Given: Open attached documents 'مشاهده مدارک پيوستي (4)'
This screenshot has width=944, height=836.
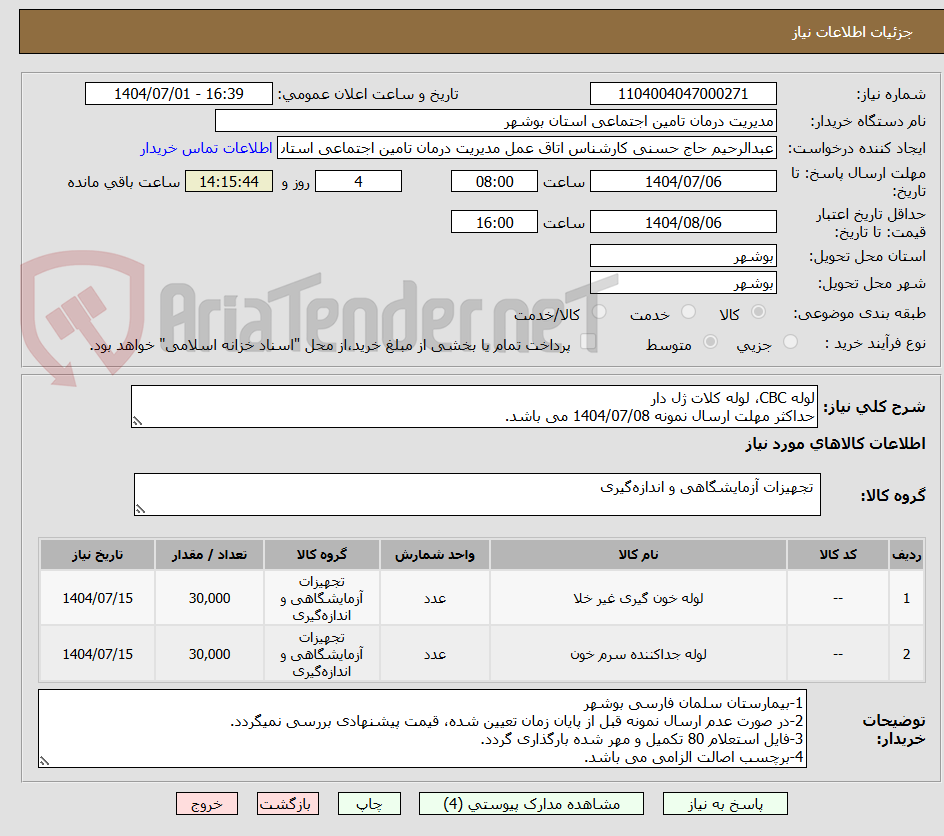Looking at the screenshot, I should 531,804.
